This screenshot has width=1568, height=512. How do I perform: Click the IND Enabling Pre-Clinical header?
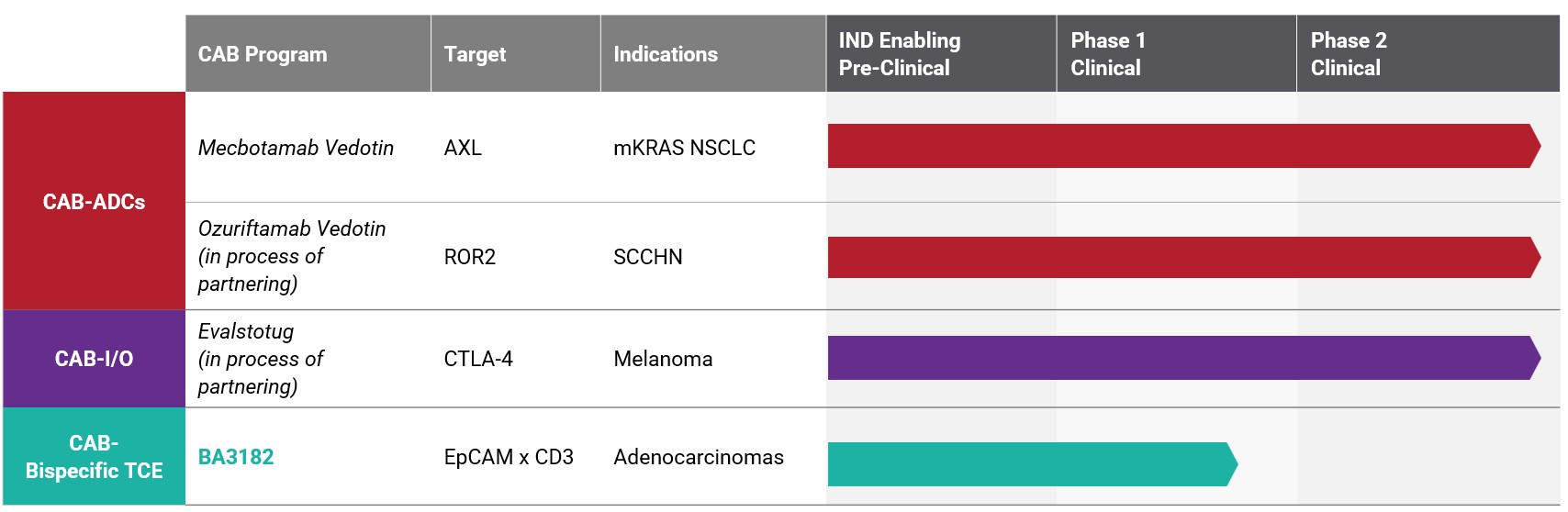tap(900, 54)
